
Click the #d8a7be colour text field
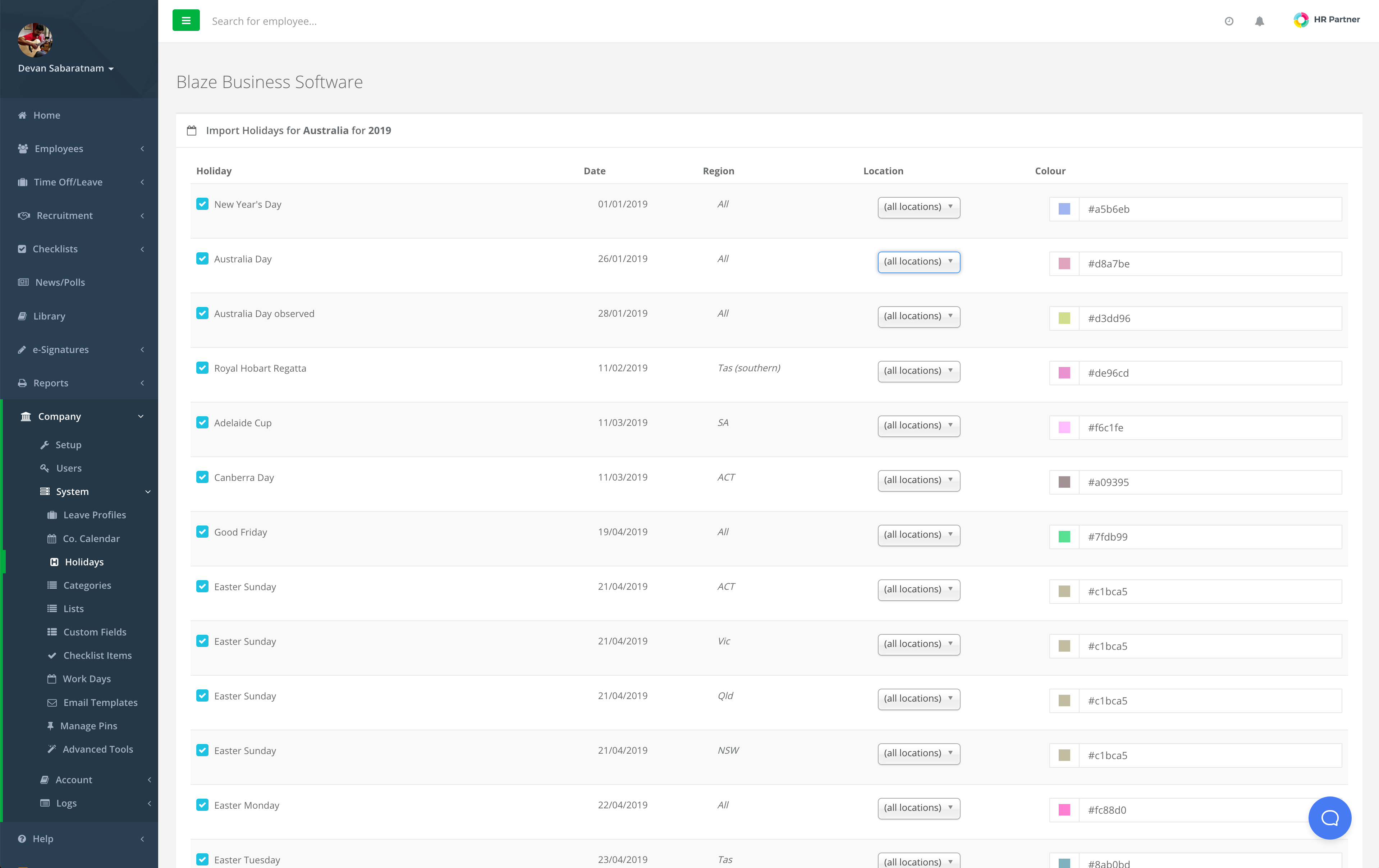point(1210,264)
